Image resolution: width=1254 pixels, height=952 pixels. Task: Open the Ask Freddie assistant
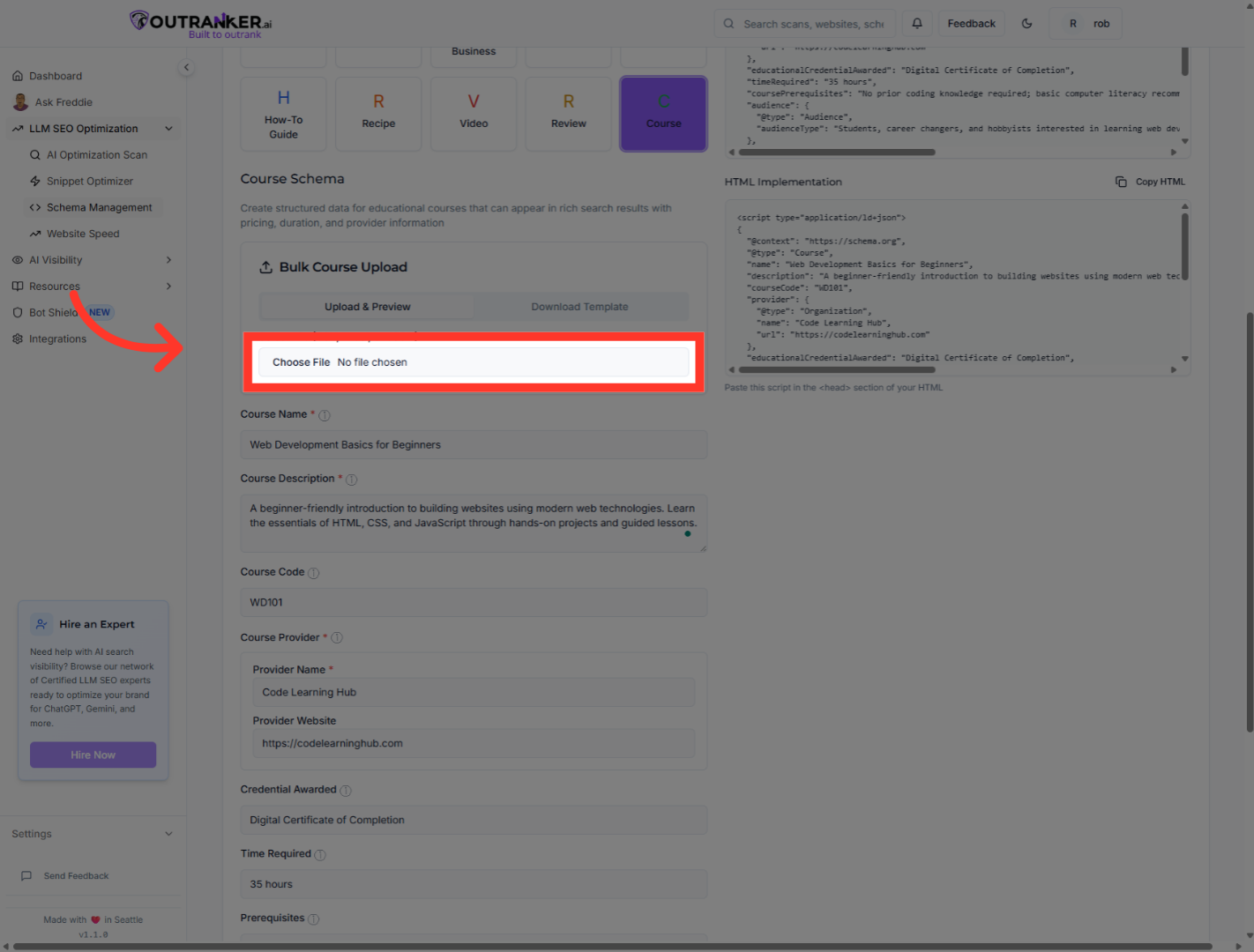(62, 101)
